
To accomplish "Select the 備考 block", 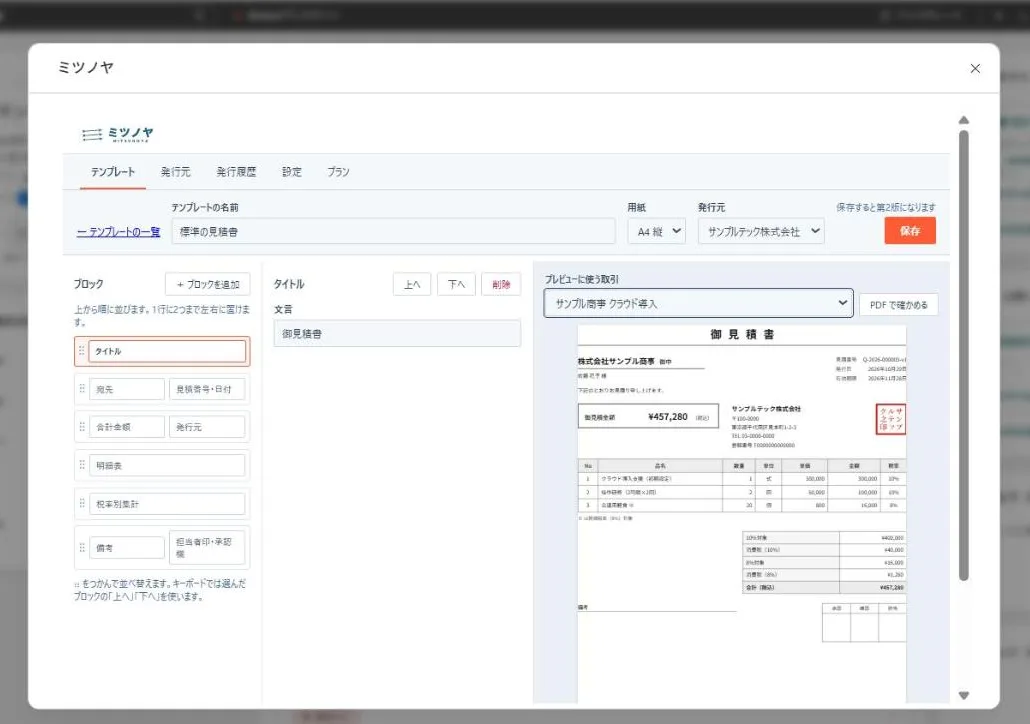I will (127, 548).
